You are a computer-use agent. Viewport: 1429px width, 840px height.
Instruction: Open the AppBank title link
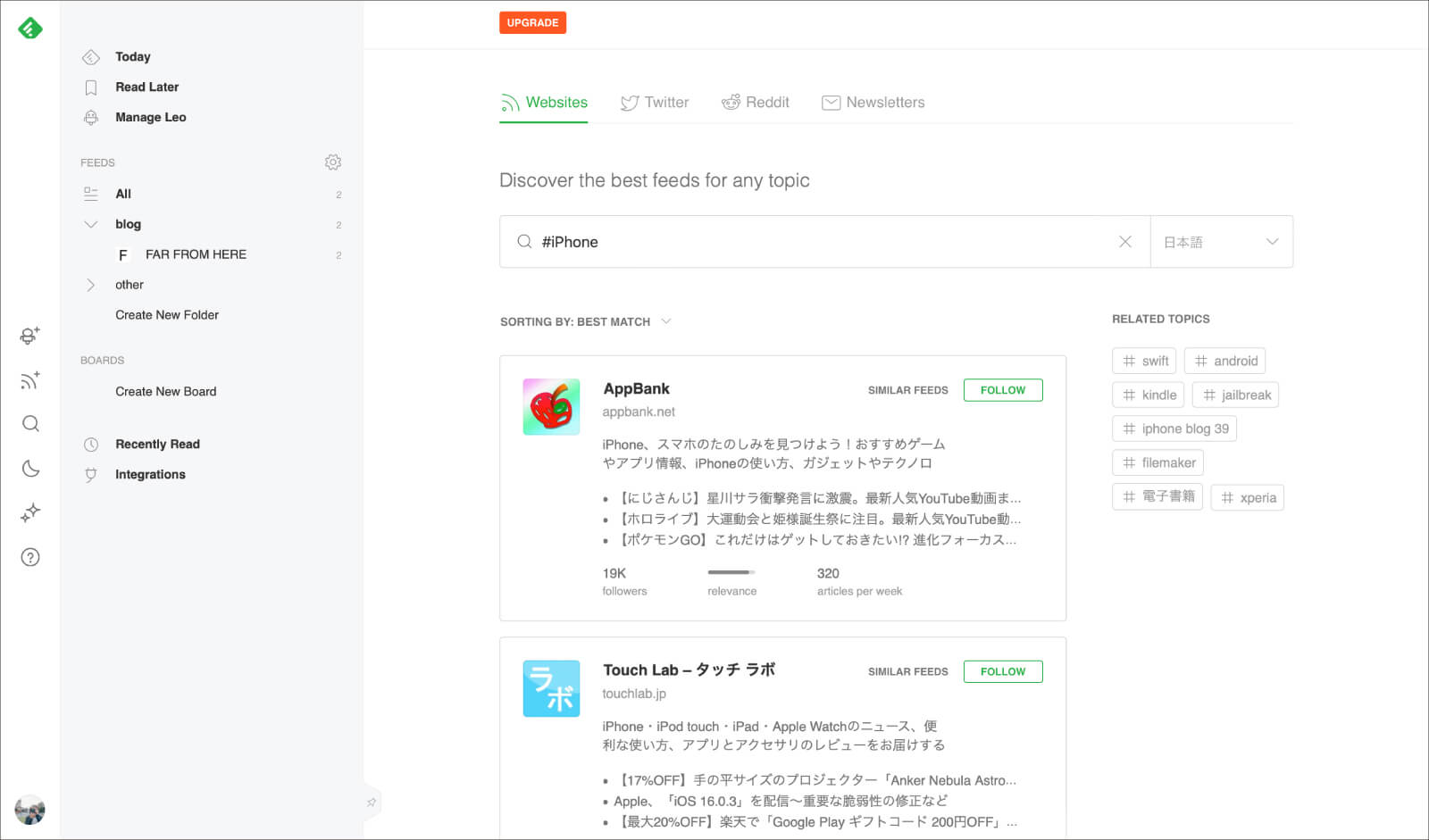tap(636, 388)
